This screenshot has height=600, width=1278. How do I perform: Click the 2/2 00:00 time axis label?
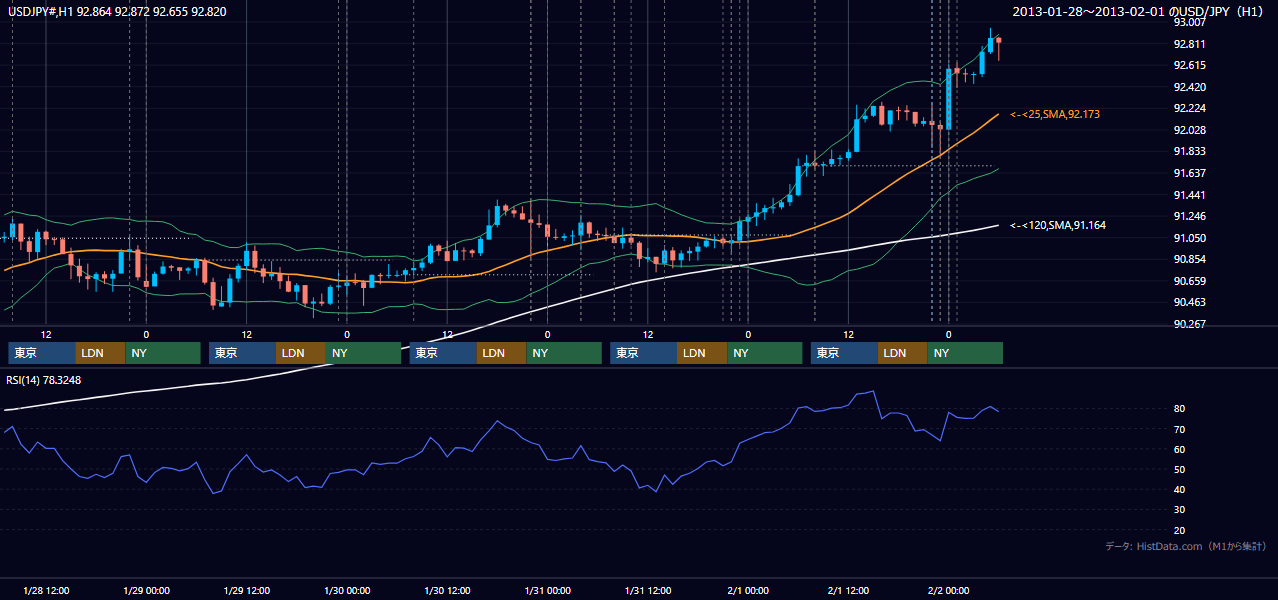click(949, 591)
